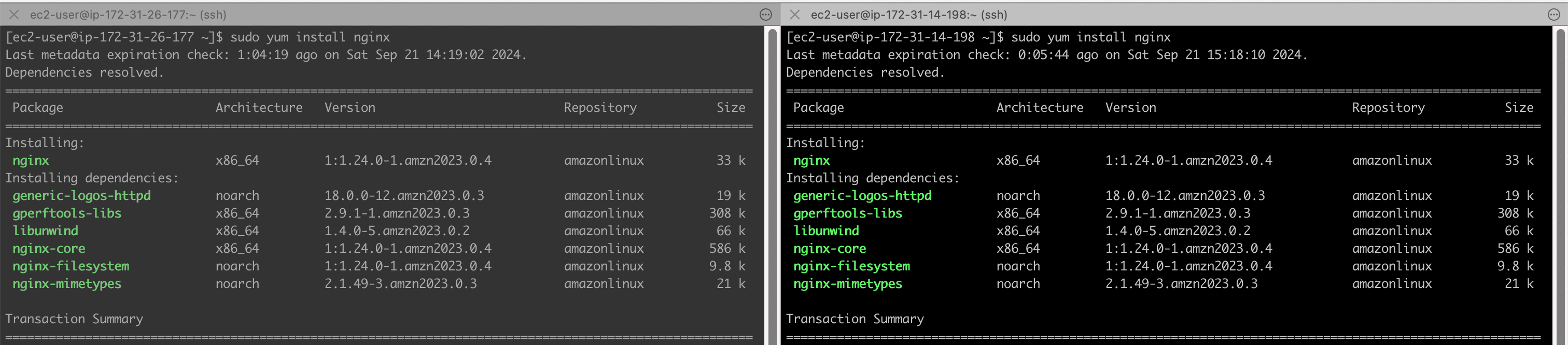This screenshot has height=345, width=1568.
Task: Click libunwind entry in the left terminal
Action: pyautogui.click(x=46, y=231)
